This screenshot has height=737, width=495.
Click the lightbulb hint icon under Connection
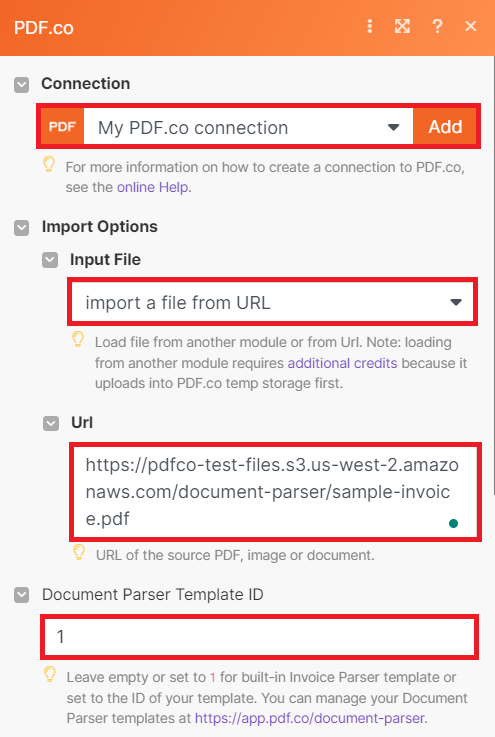(49, 165)
